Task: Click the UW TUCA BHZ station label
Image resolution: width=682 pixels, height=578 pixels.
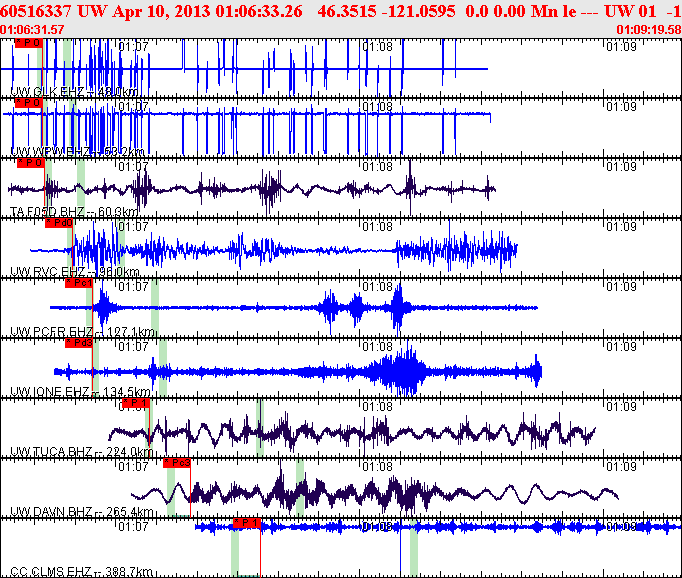Action: point(81,452)
